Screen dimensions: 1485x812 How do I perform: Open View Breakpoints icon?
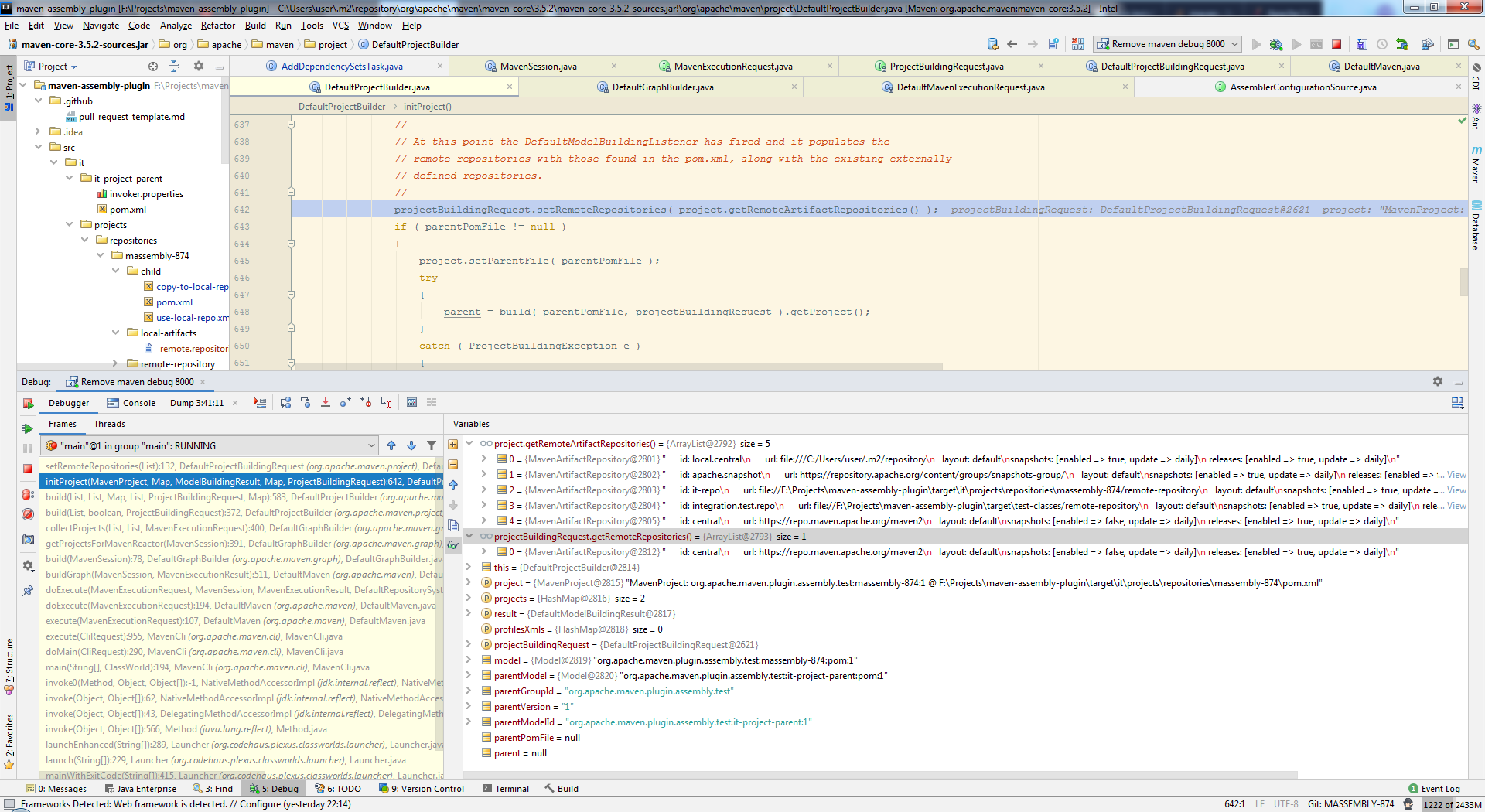(28, 494)
